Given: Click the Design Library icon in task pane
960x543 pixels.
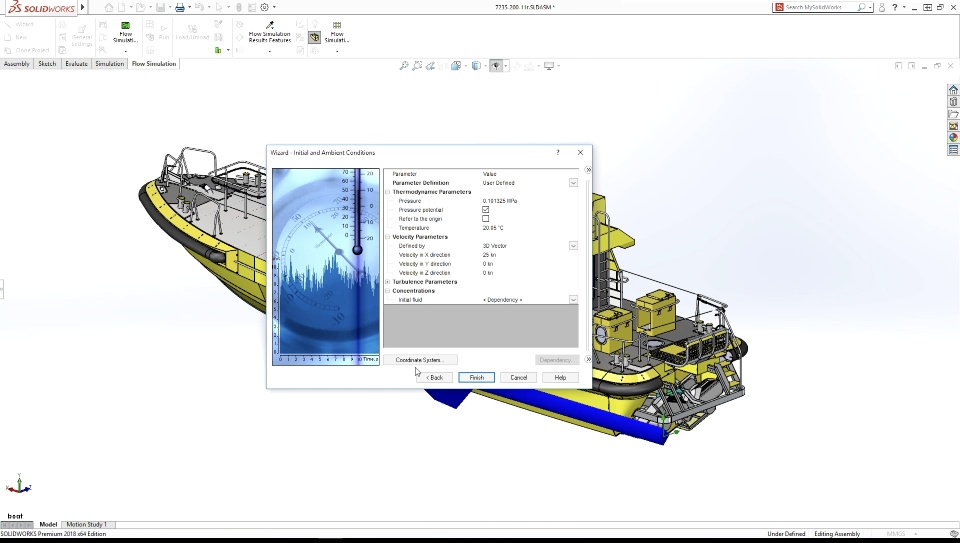Looking at the screenshot, I should (953, 102).
